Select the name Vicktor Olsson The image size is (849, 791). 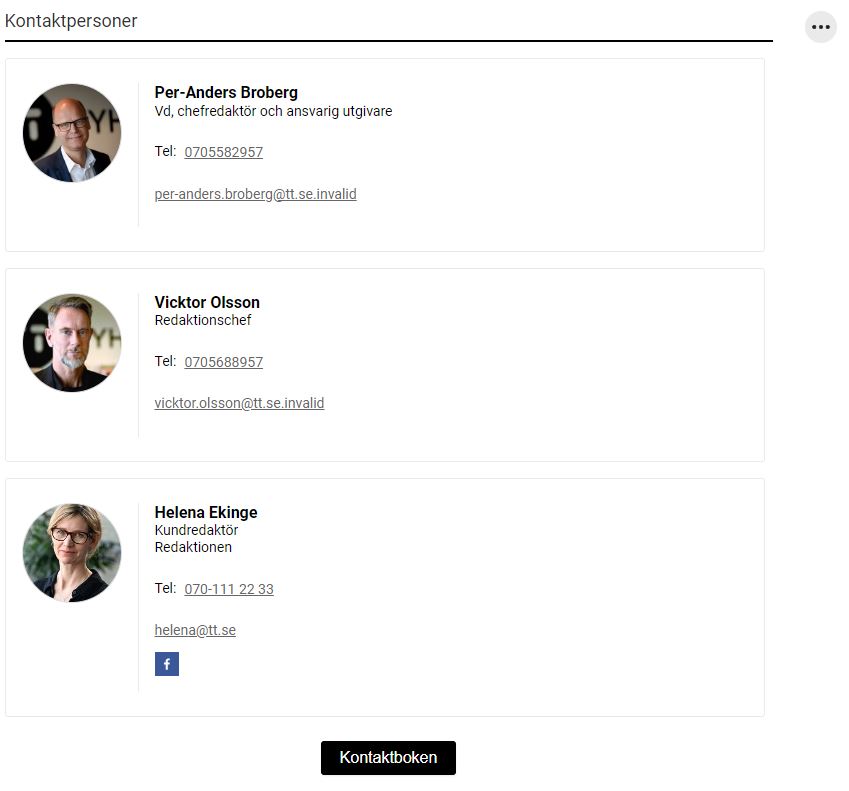(x=207, y=302)
